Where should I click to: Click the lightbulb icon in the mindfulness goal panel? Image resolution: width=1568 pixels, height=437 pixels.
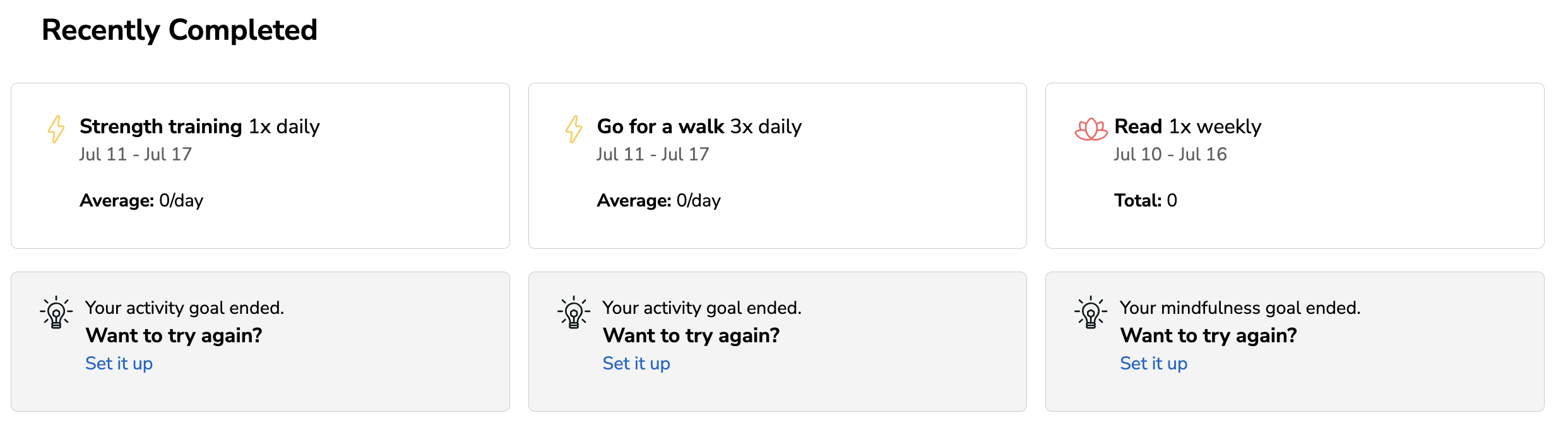tap(1091, 312)
